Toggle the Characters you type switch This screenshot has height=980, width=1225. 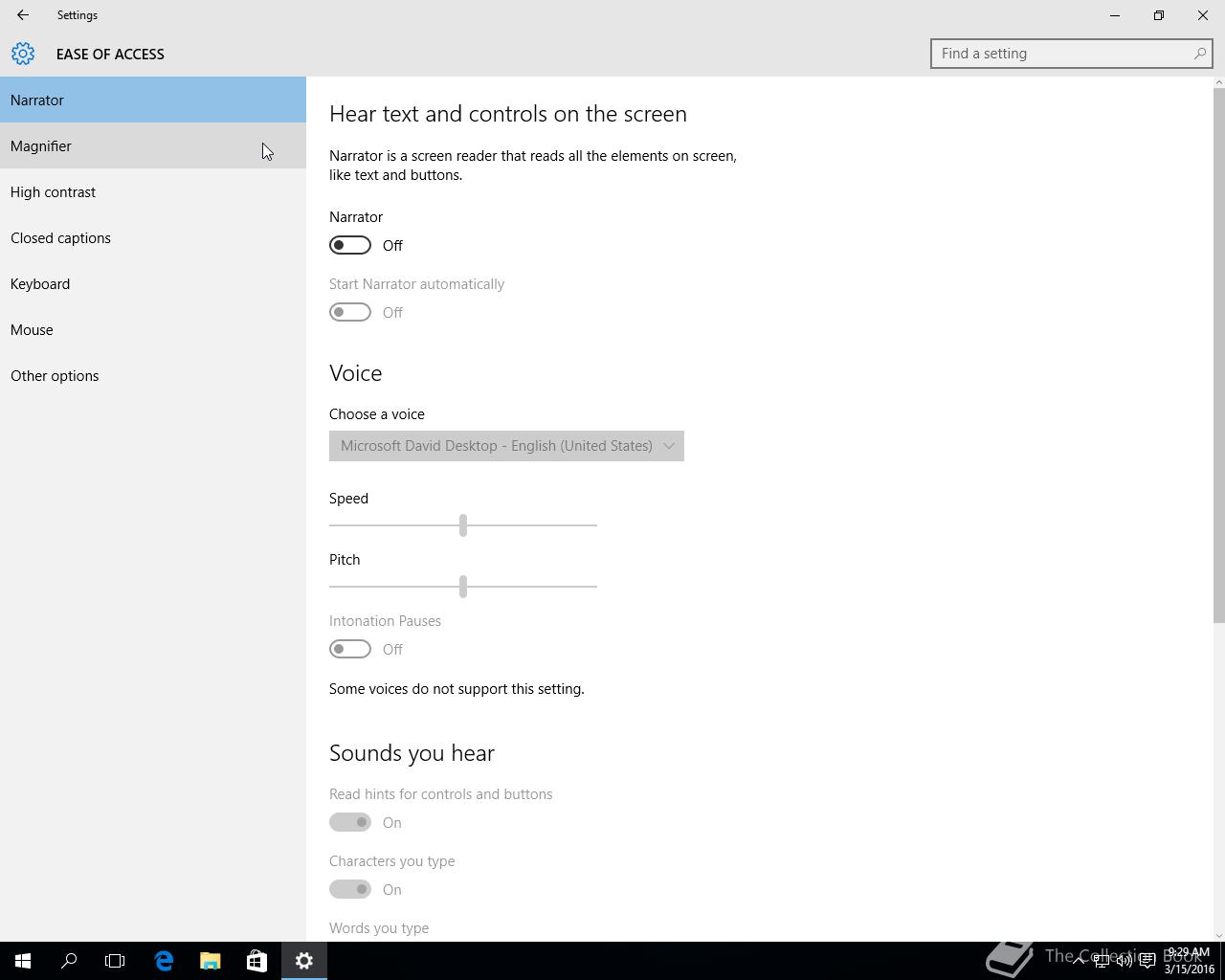click(x=350, y=889)
